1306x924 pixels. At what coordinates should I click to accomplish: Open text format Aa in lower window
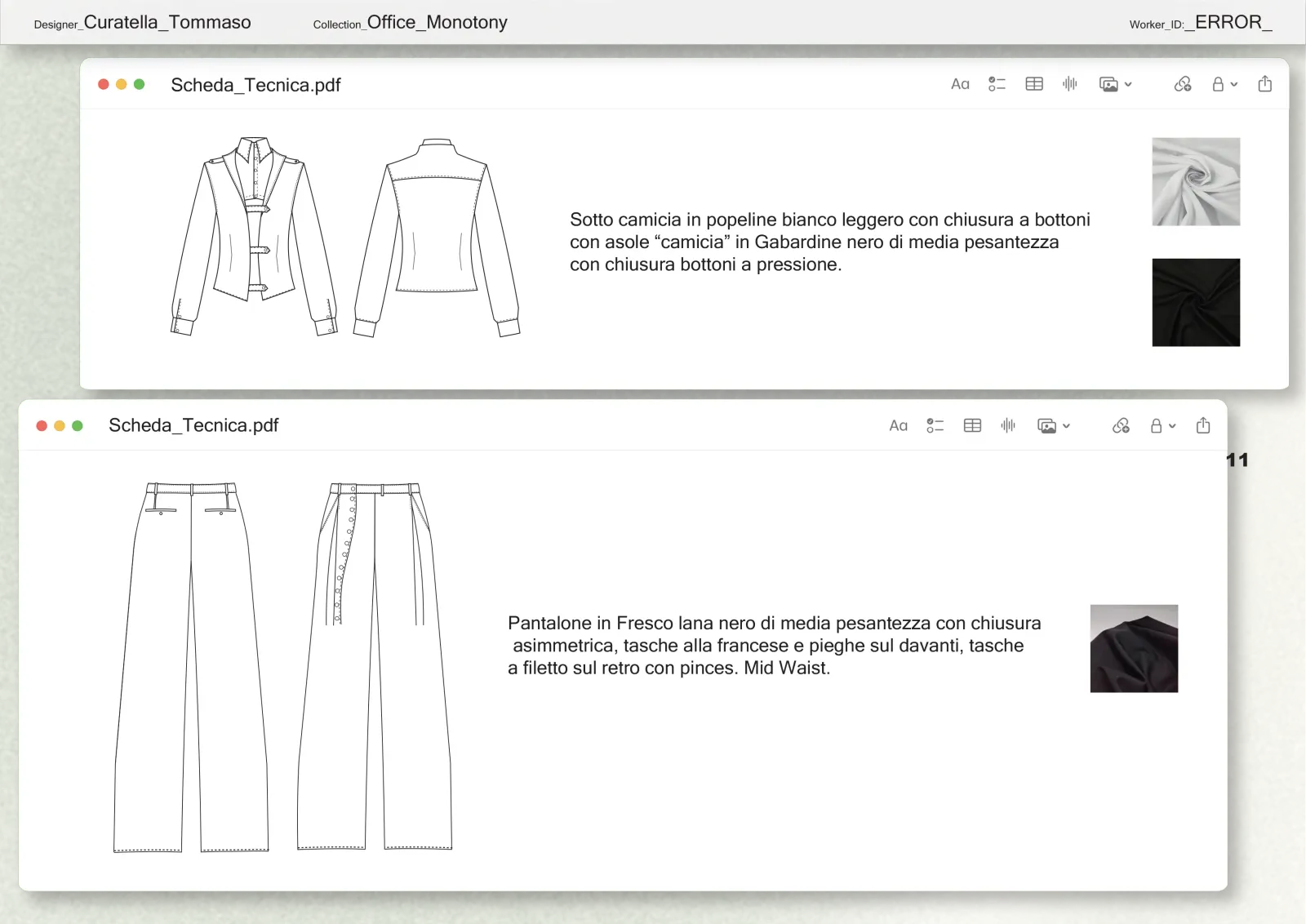pos(898,425)
